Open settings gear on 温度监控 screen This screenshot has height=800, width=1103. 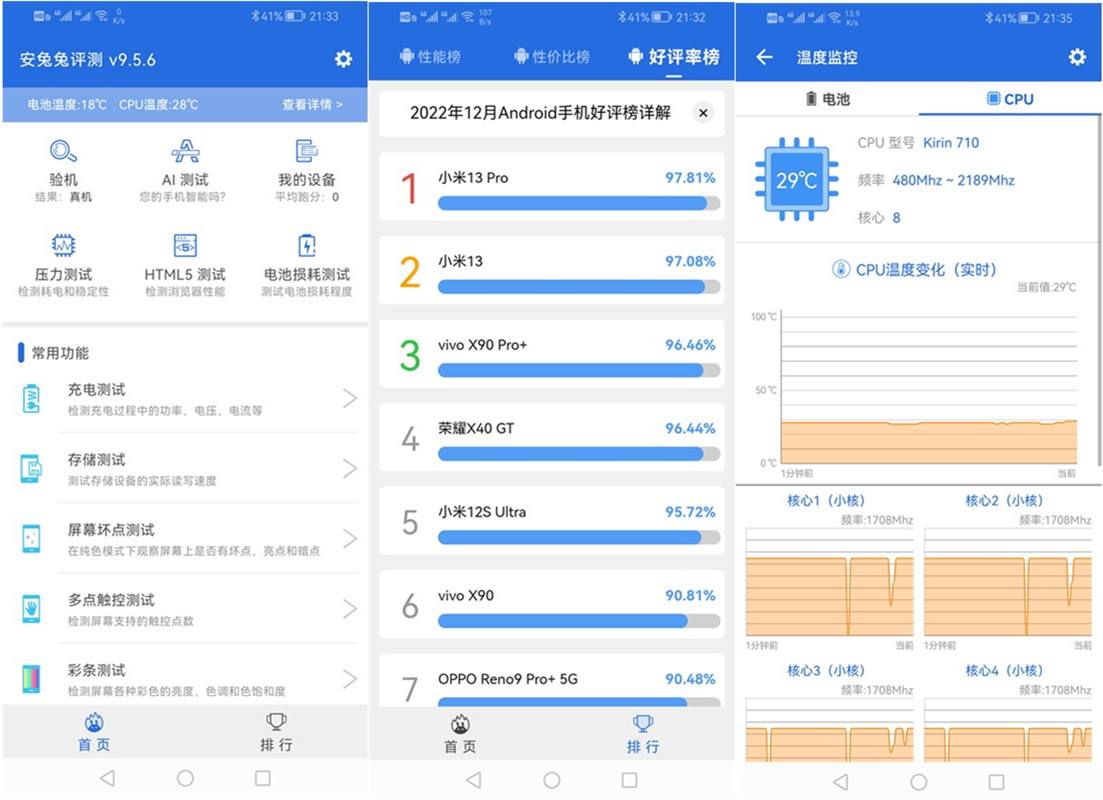1077,57
